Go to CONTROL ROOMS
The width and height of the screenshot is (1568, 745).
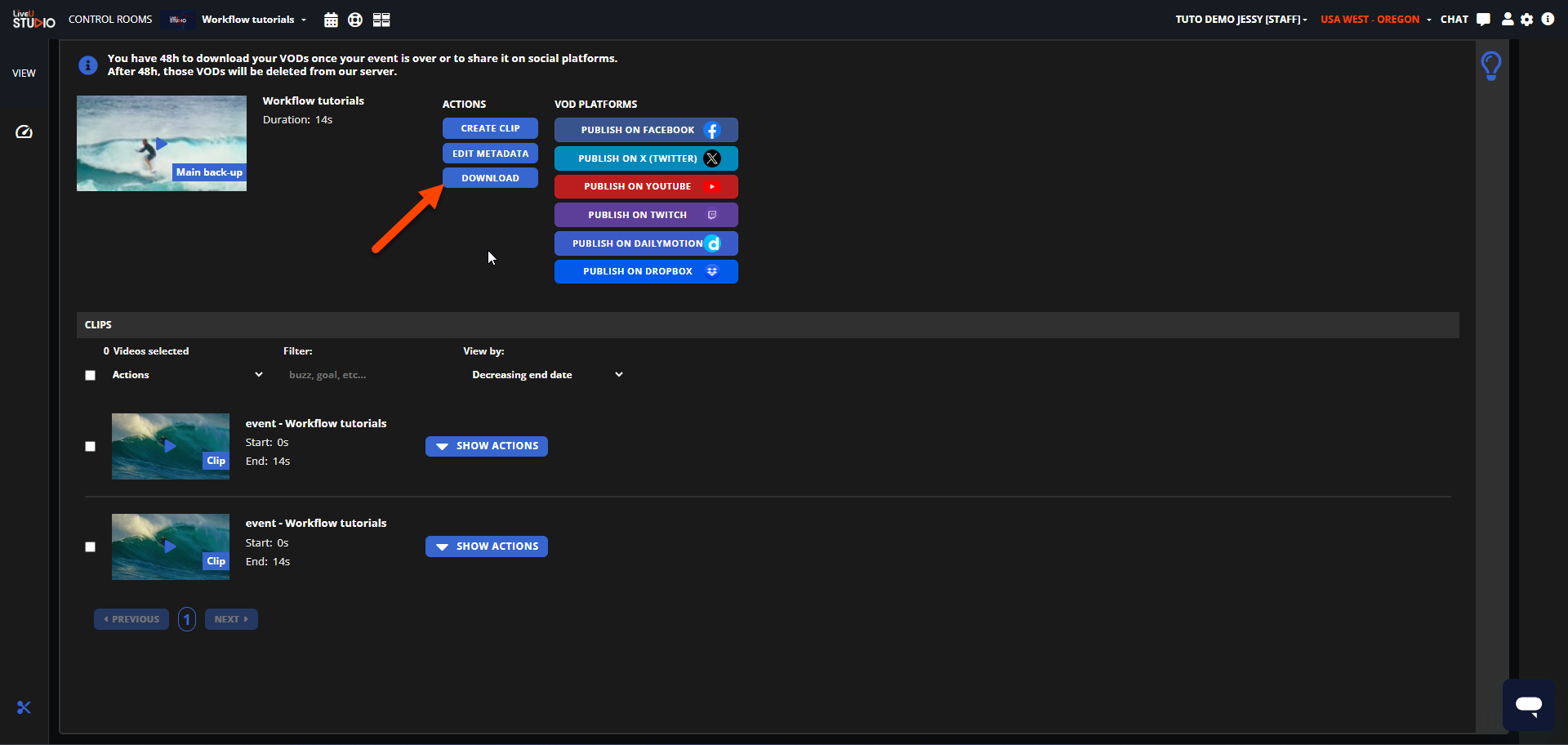(x=110, y=20)
